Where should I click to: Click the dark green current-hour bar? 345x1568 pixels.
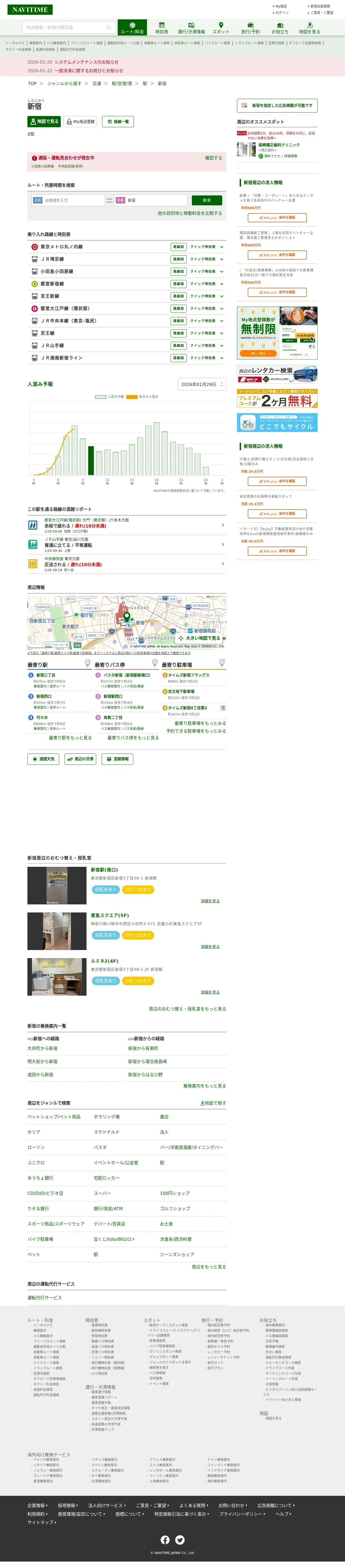click(91, 461)
